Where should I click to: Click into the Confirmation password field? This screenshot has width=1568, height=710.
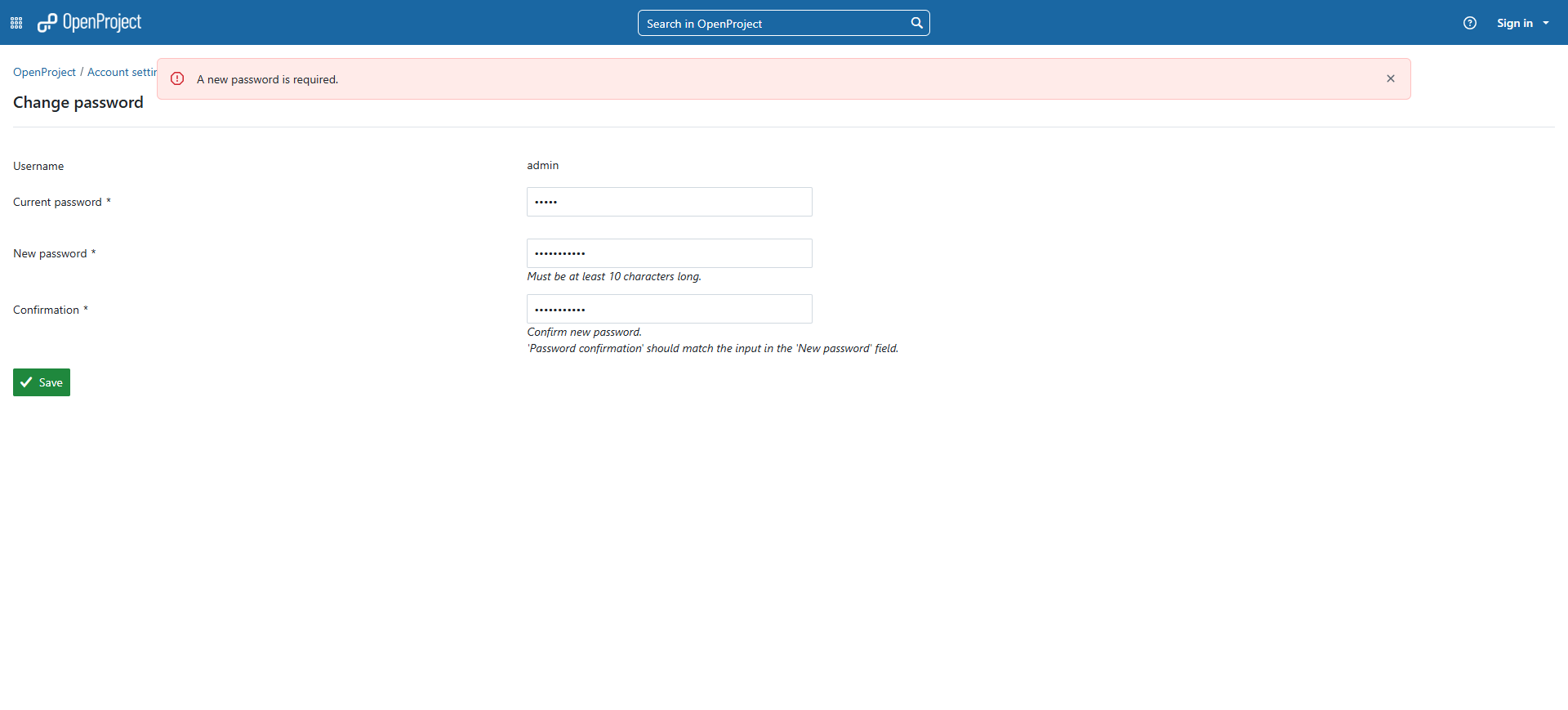[669, 309]
